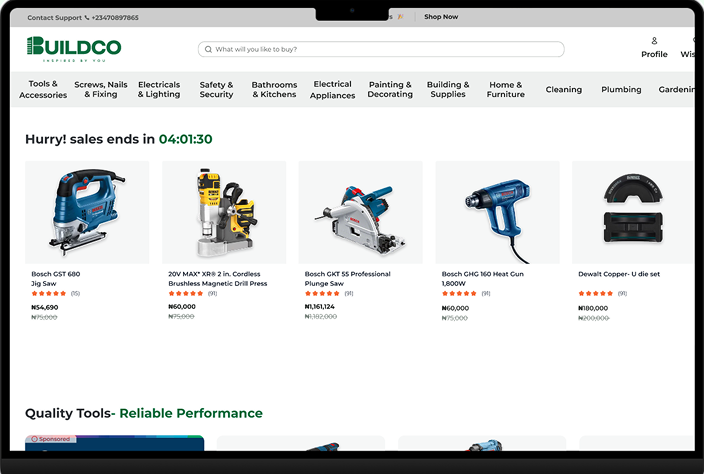Click the 'What will you like to buy?' search field
Screen dimensions: 704x475
tap(385, 49)
